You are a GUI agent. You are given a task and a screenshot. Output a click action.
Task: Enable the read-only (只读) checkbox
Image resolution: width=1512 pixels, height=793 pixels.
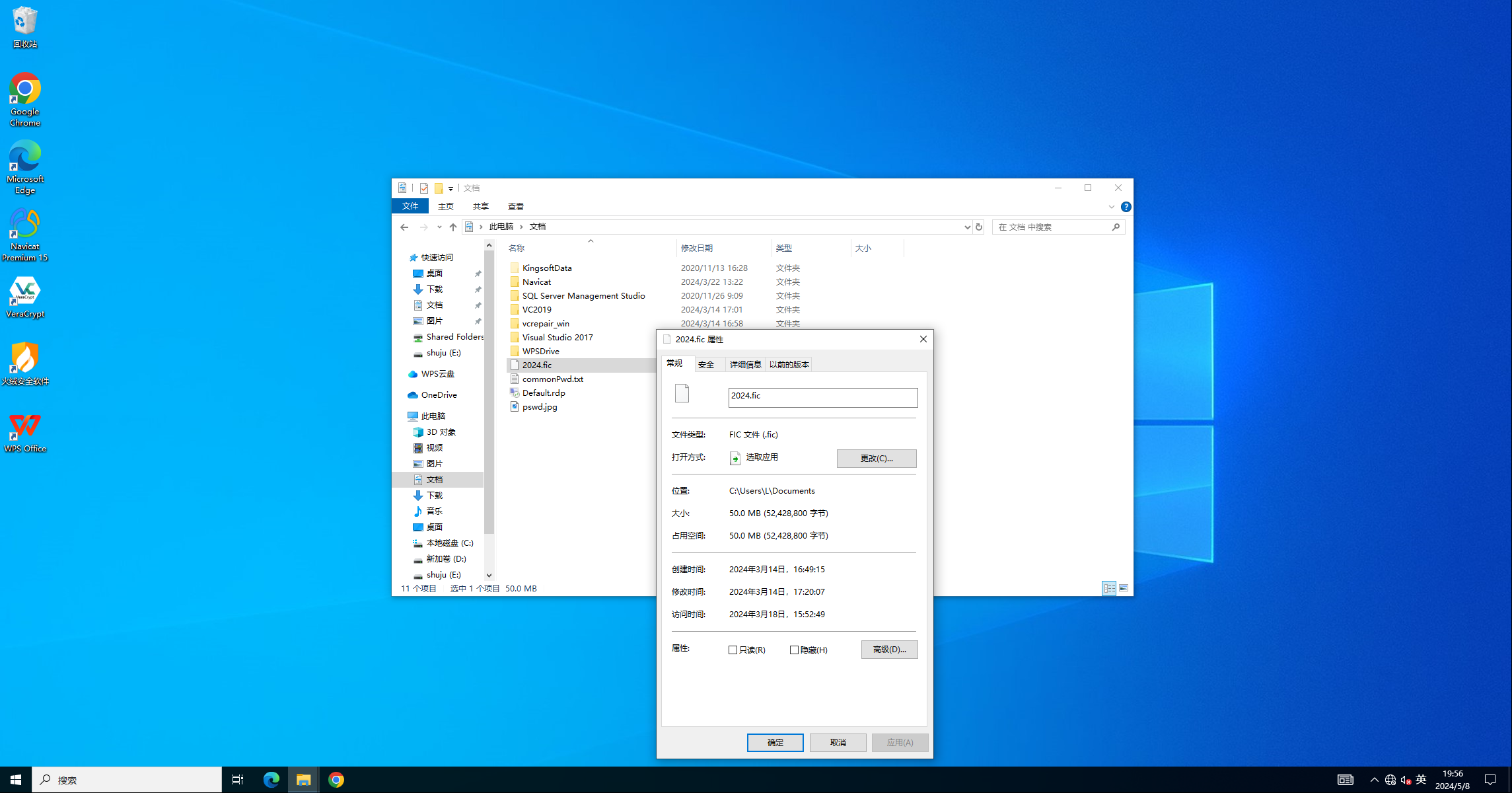tap(733, 650)
